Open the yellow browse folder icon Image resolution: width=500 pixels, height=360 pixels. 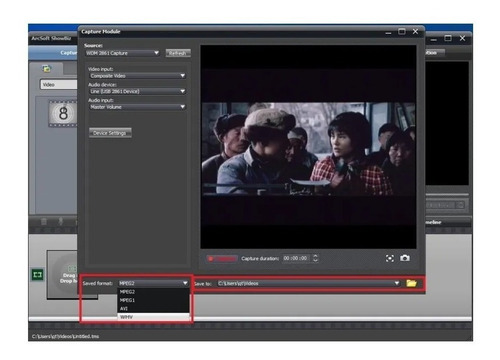[412, 283]
